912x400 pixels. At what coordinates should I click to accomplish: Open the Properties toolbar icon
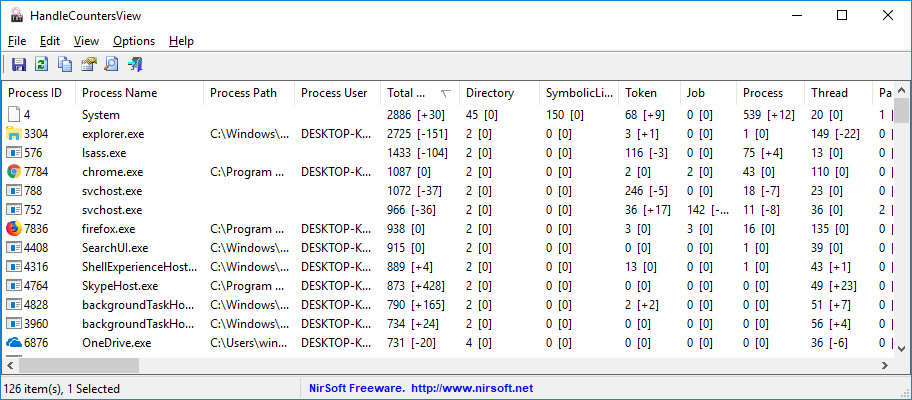click(x=88, y=65)
